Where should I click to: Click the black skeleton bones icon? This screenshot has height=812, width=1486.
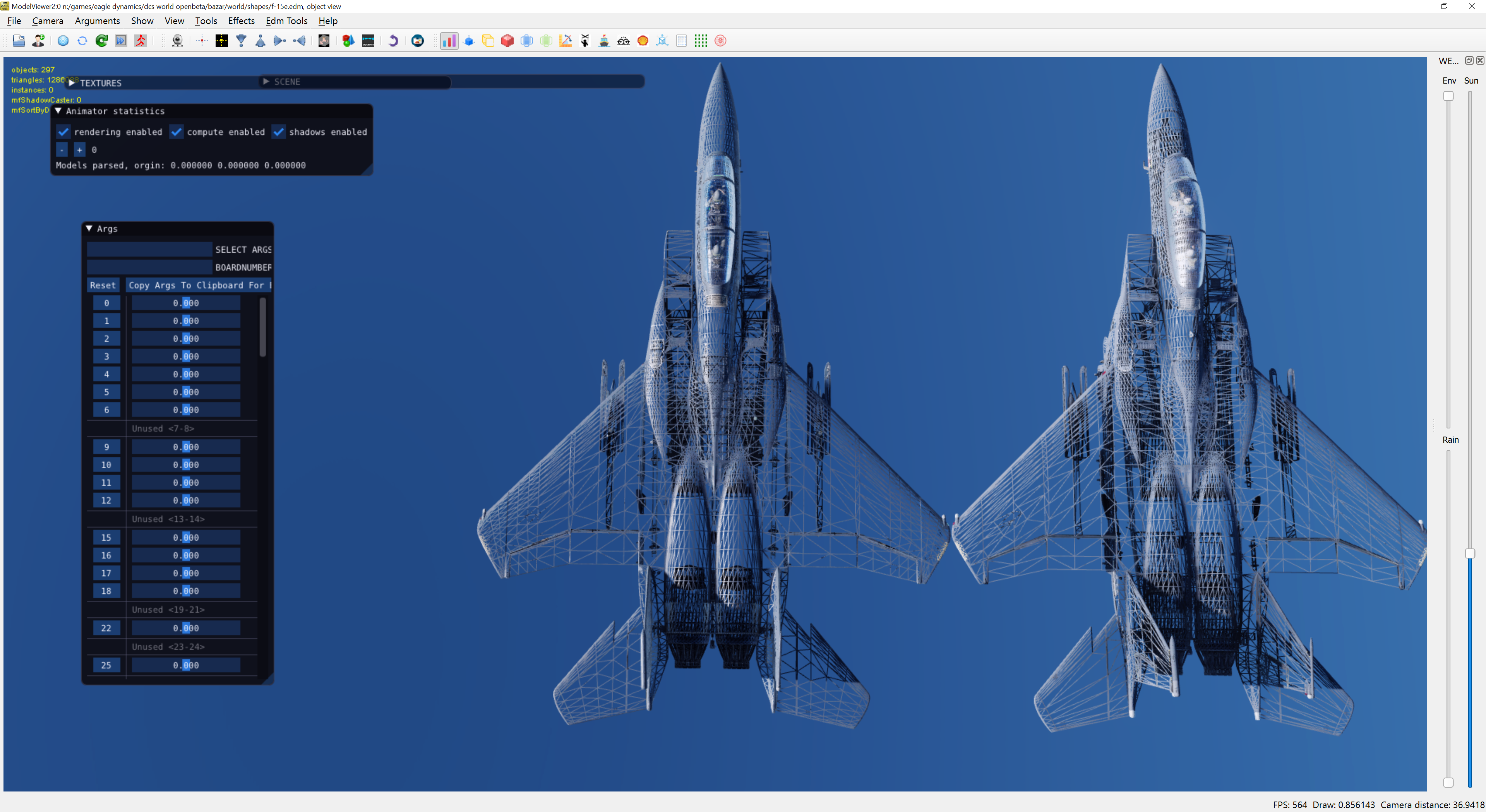pyautogui.click(x=585, y=41)
